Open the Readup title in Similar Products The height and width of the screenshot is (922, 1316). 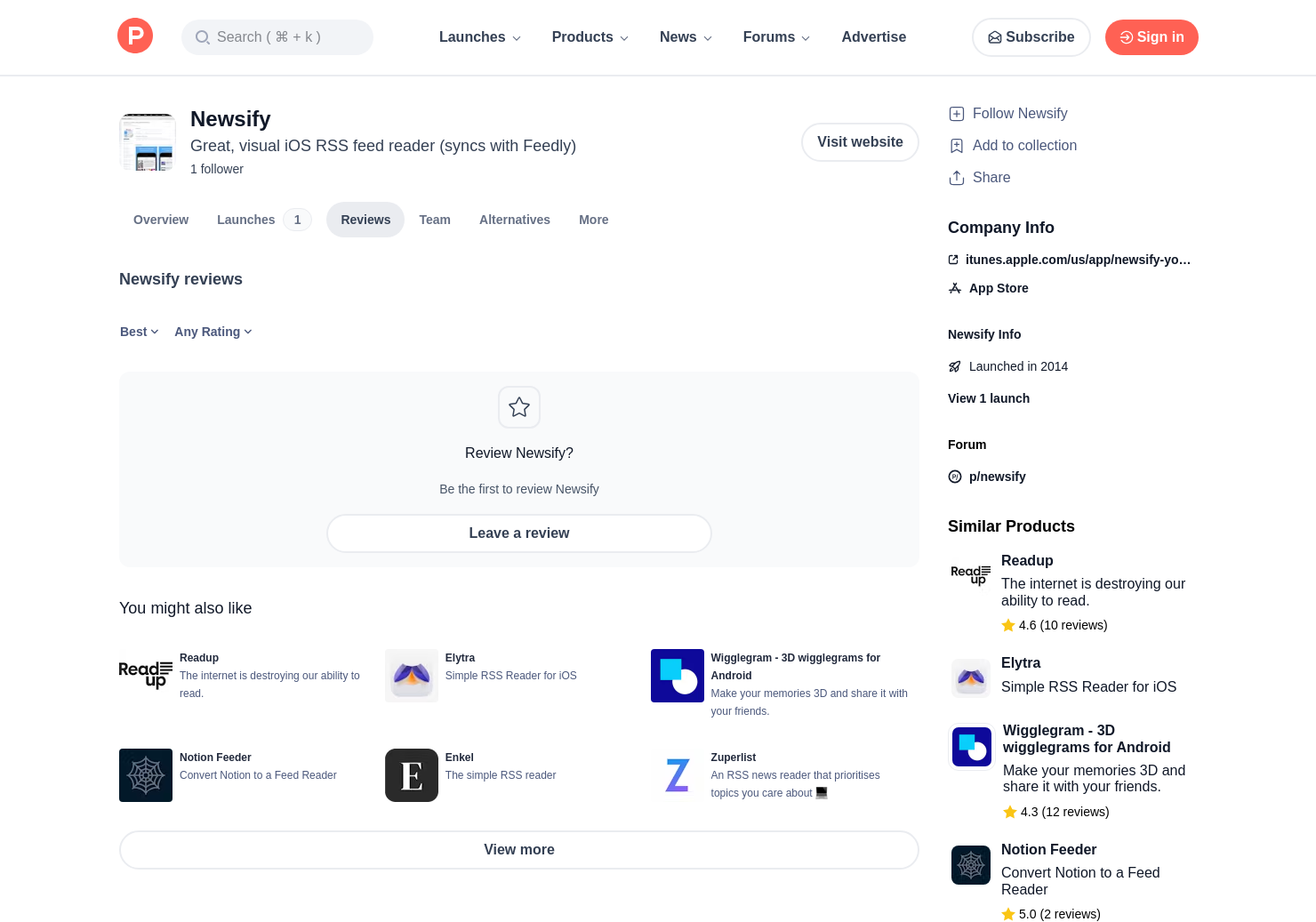(x=1027, y=561)
